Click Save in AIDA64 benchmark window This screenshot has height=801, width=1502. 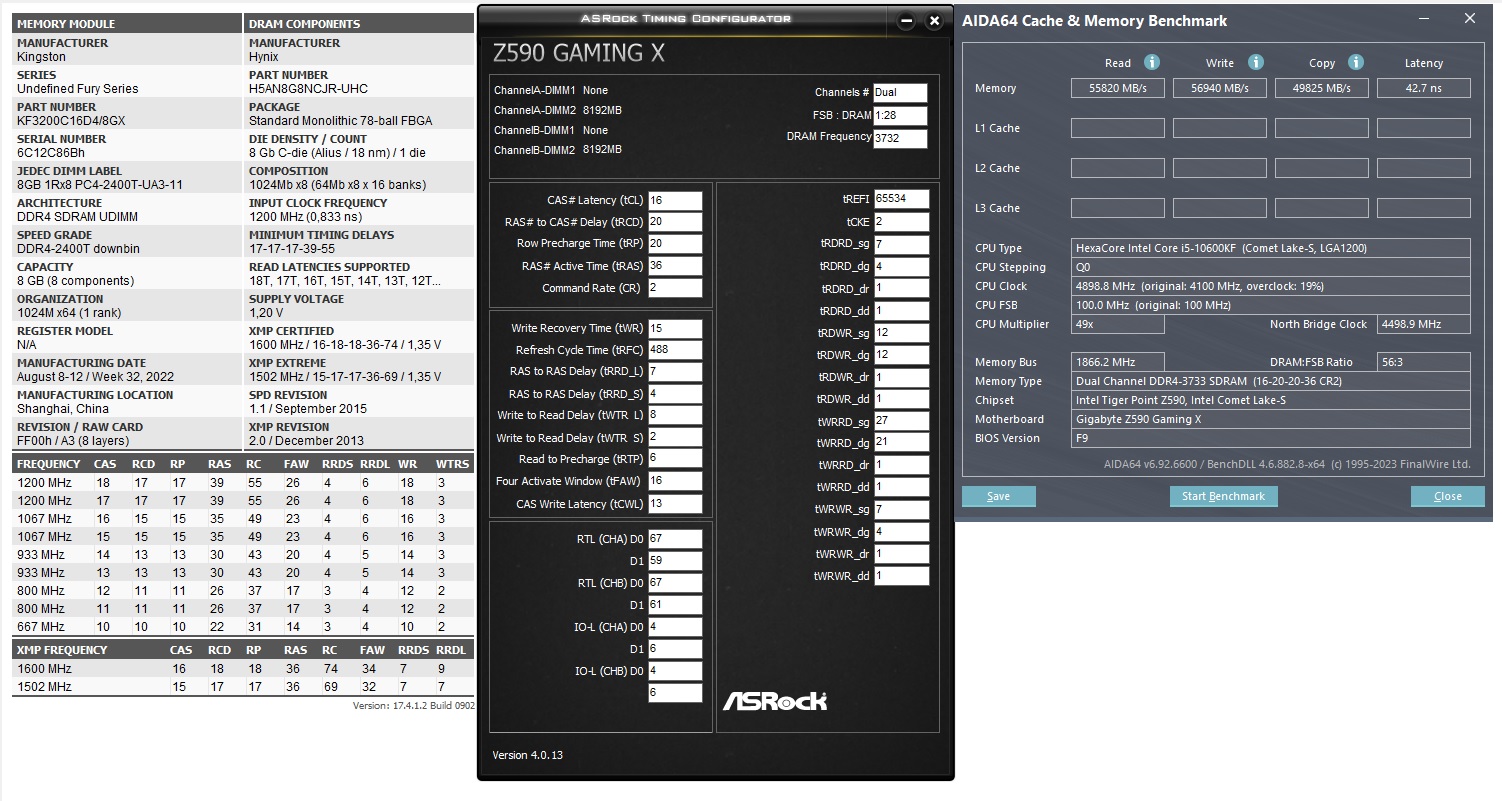pyautogui.click(x=999, y=496)
